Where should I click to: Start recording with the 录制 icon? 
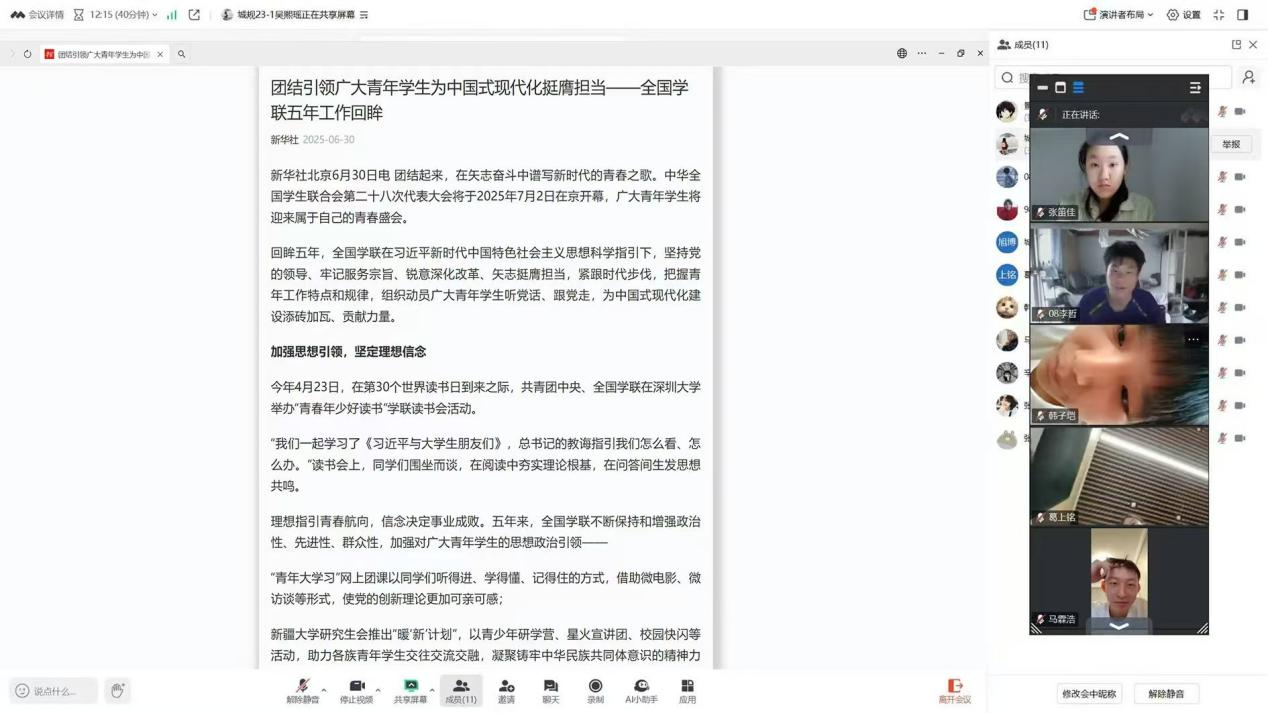[x=595, y=690]
